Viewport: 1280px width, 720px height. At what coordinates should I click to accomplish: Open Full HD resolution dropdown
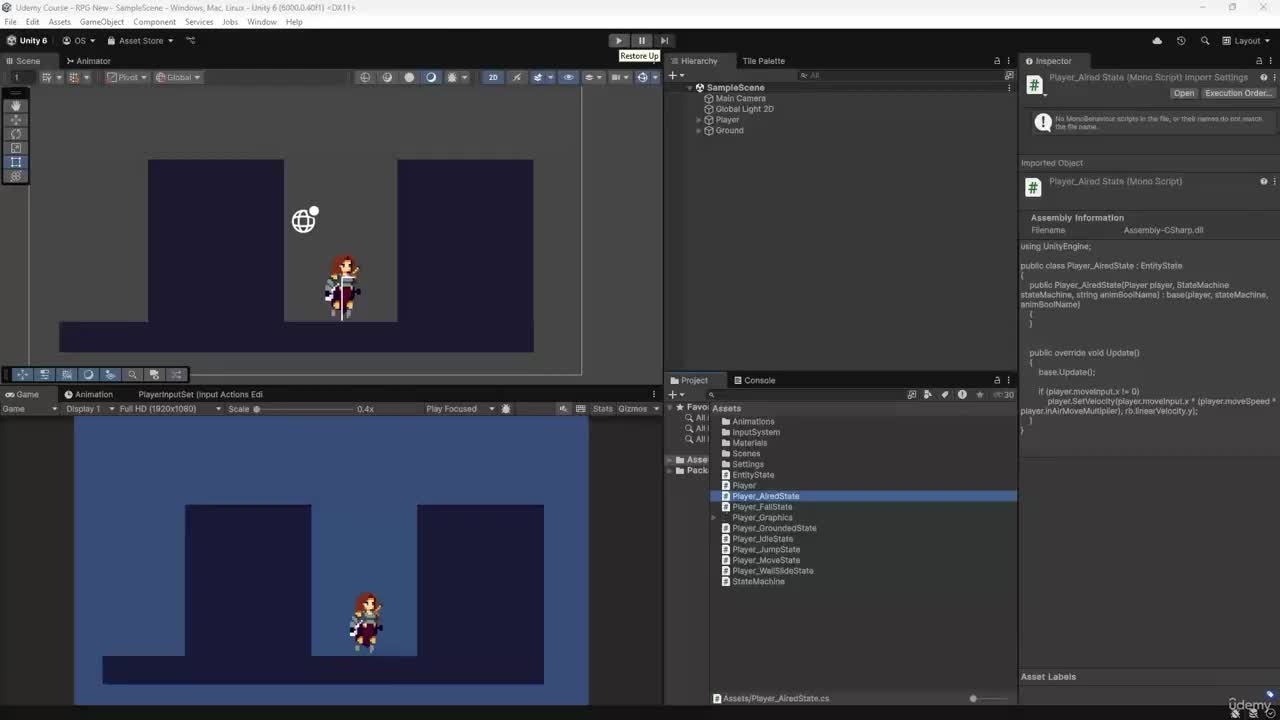coord(170,409)
